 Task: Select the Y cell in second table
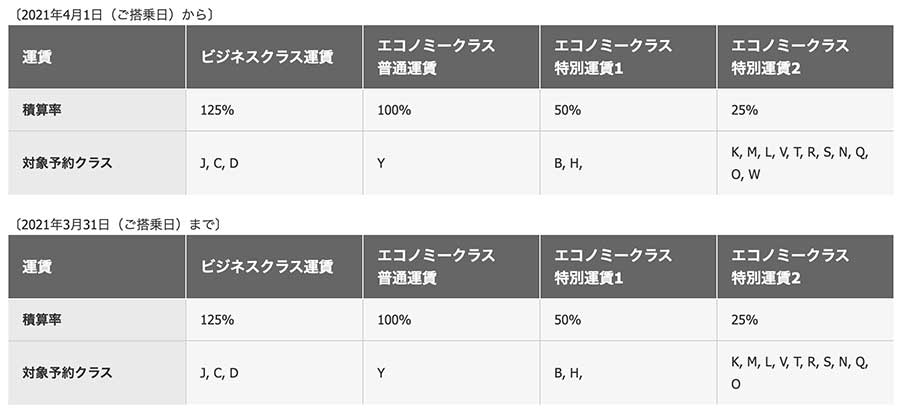(452, 373)
